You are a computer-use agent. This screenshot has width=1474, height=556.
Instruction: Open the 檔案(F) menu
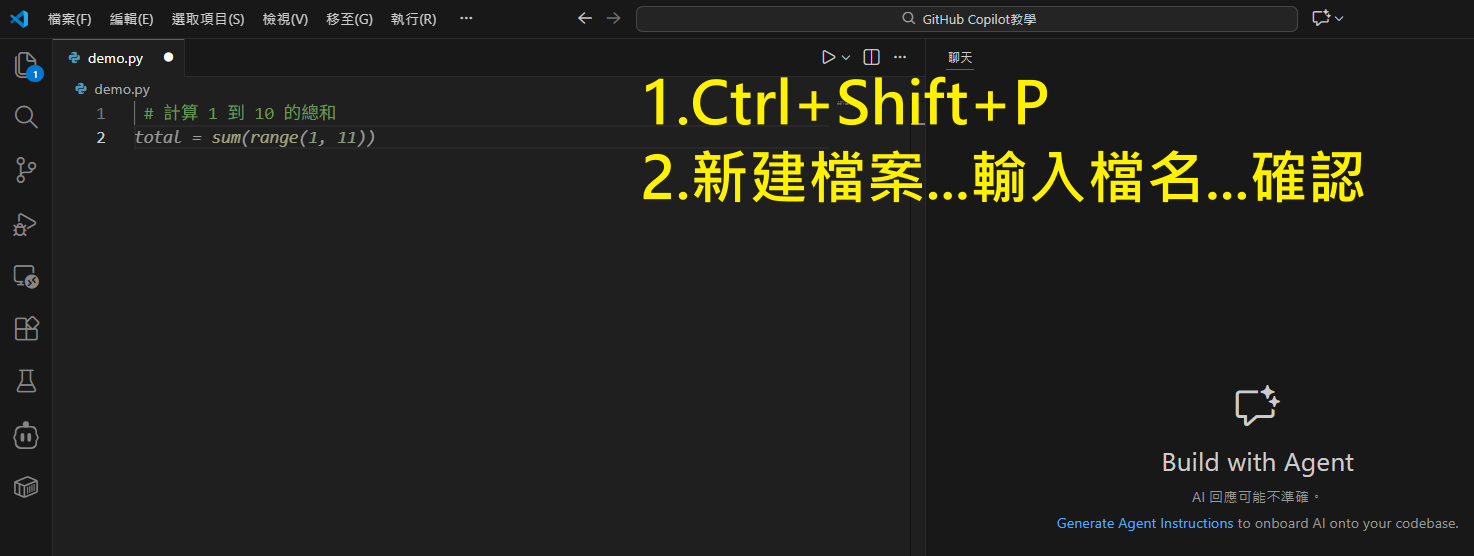(x=70, y=19)
